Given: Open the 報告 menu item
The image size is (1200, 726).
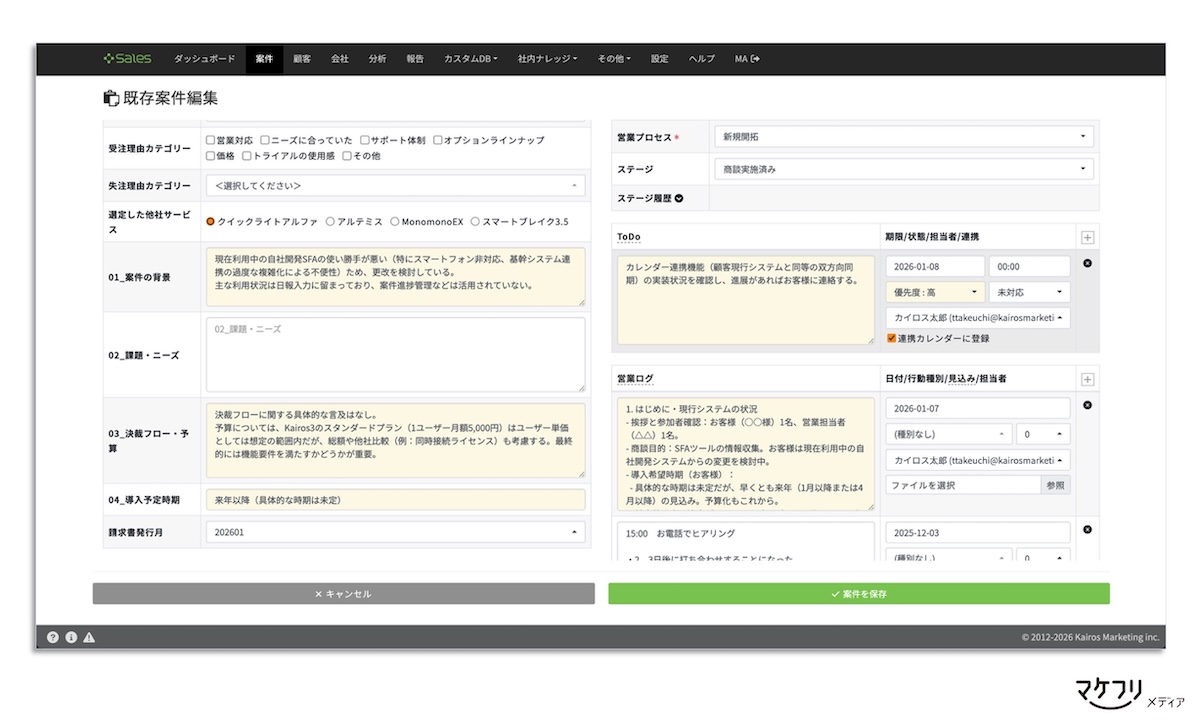Looking at the screenshot, I should pos(415,59).
